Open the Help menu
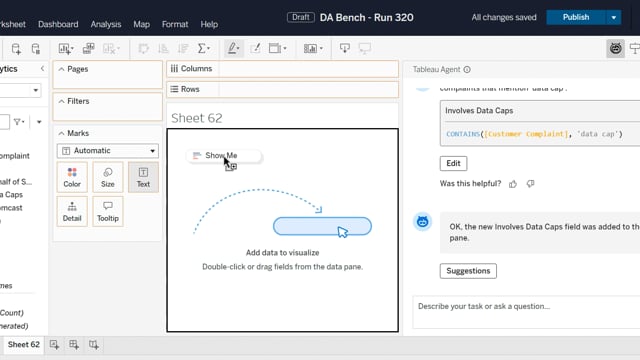 tap(209, 24)
